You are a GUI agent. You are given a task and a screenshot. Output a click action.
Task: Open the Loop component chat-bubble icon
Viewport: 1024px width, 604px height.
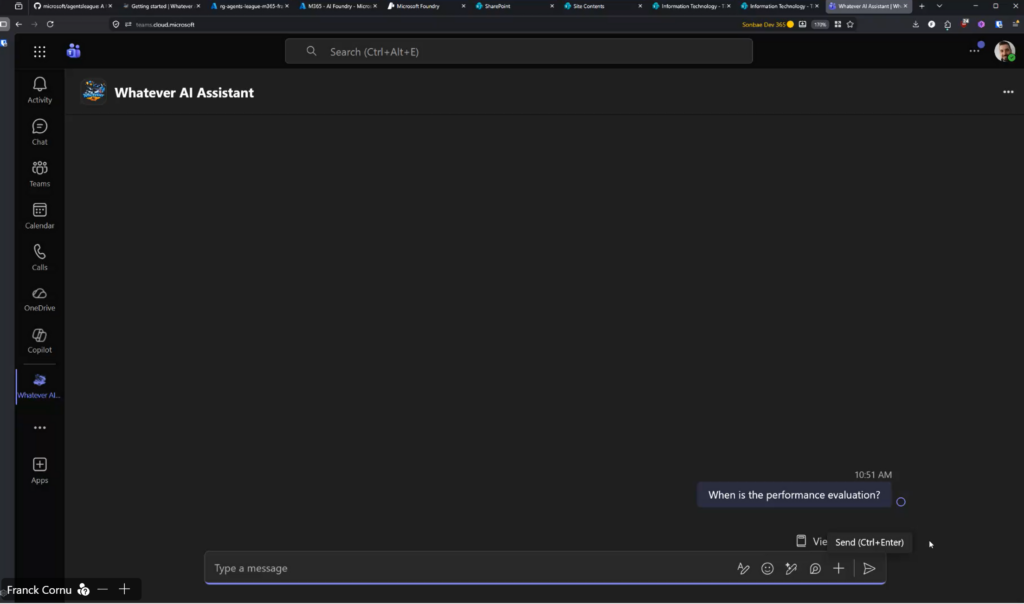(815, 568)
